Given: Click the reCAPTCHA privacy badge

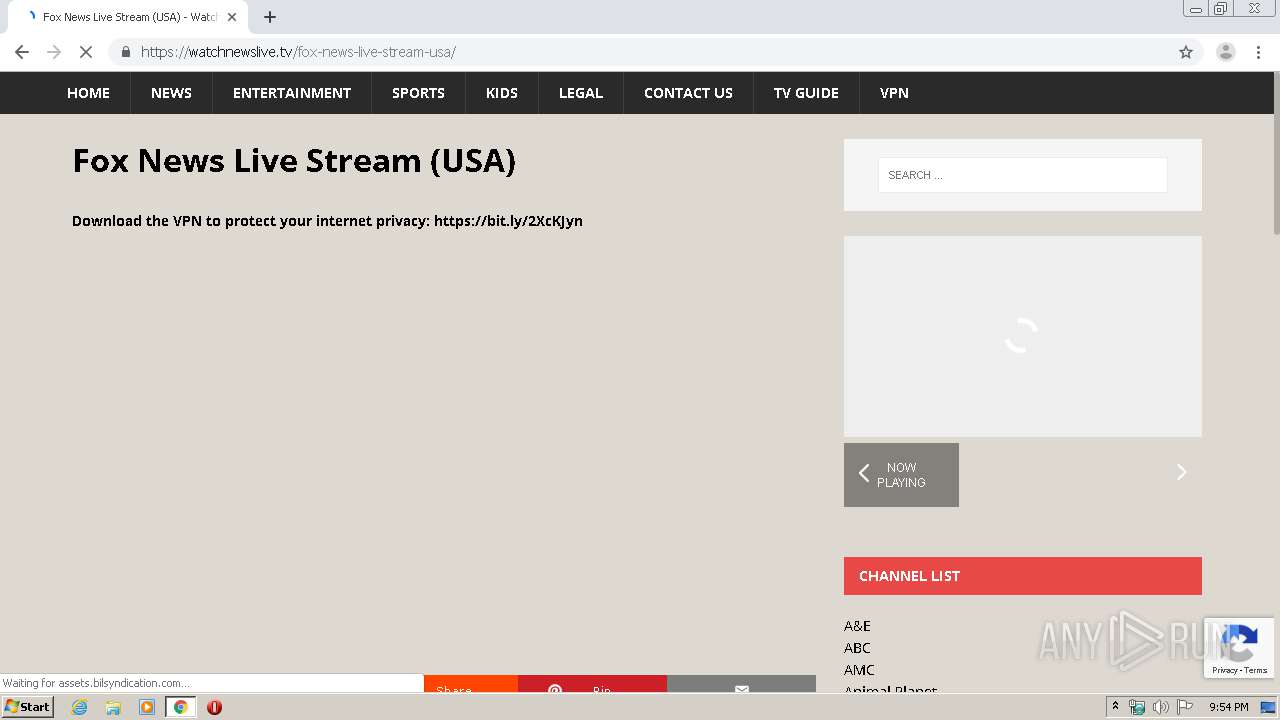Looking at the screenshot, I should [1240, 648].
